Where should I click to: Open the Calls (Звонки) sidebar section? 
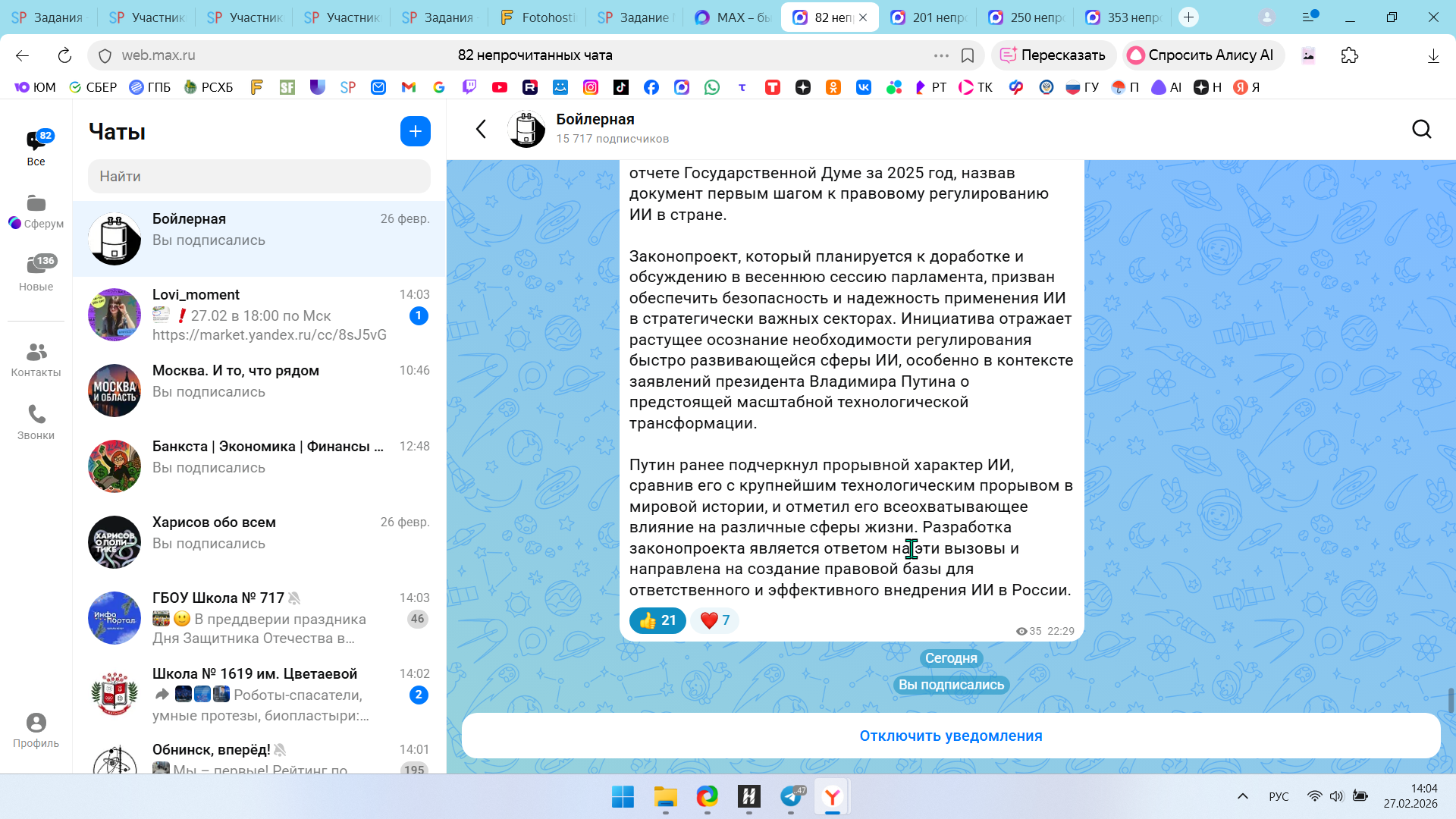36,422
